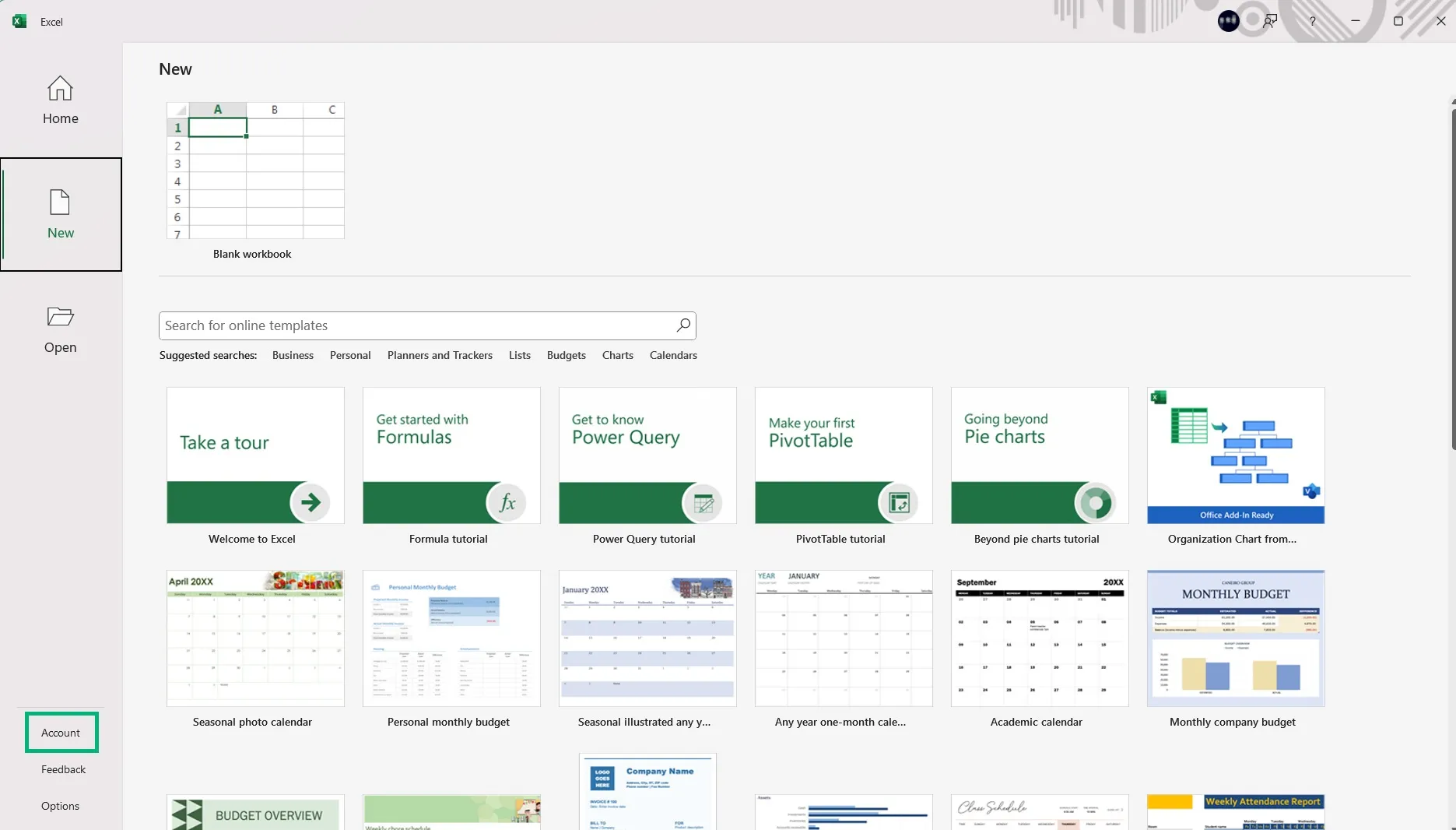Image resolution: width=1456 pixels, height=830 pixels.
Task: Choose Charts suggested search
Action: [618, 355]
